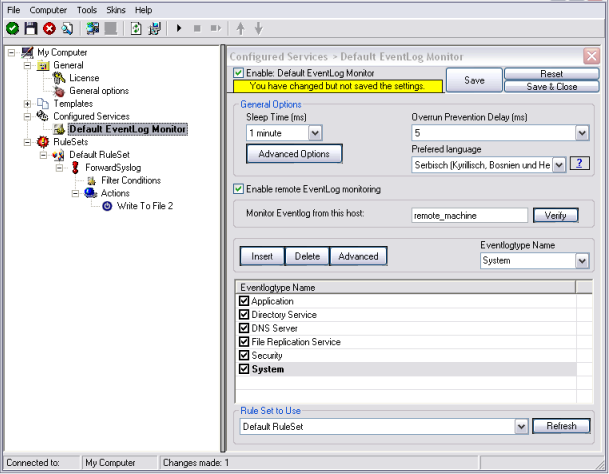Viewport: 609px width, 474px height.
Task: Click the Eventlogtype Name column header
Action: (x=405, y=288)
